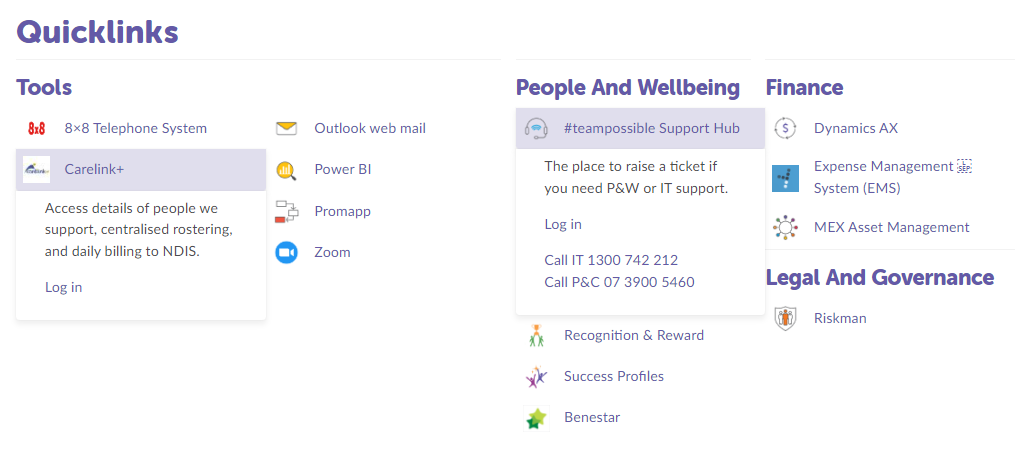
Task: Log in to Carelink+
Action: pyautogui.click(x=64, y=287)
